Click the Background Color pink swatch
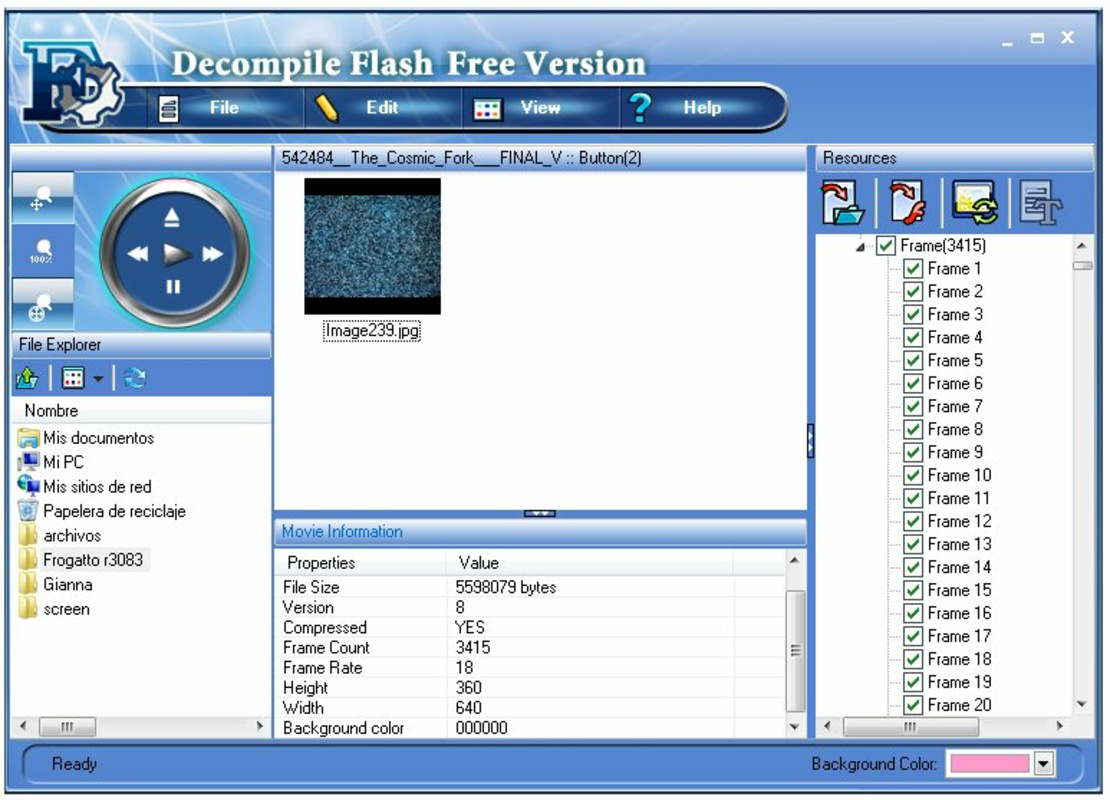 pyautogui.click(x=989, y=763)
